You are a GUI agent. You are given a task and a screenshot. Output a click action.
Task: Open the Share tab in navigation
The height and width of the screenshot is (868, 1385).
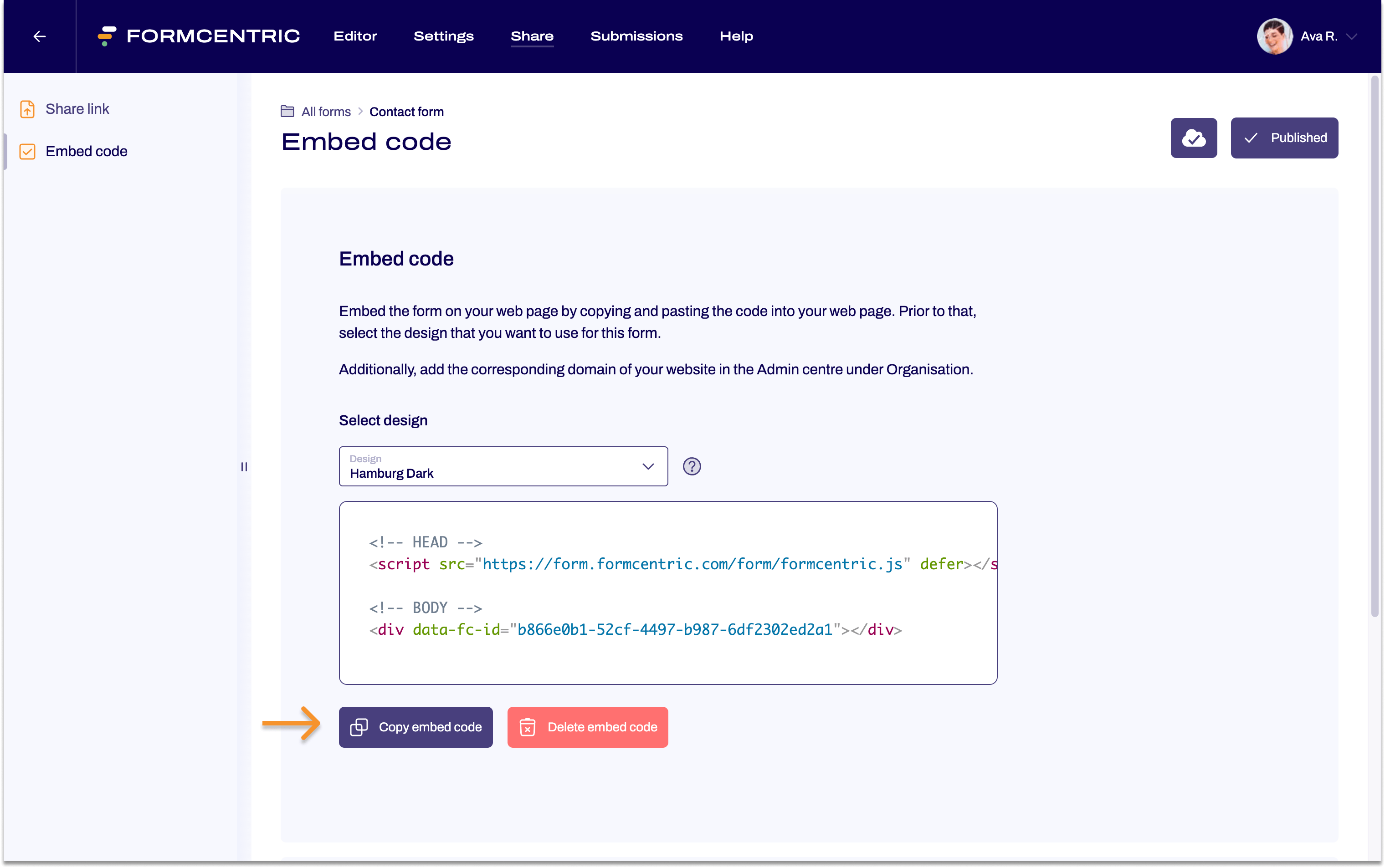coord(532,36)
